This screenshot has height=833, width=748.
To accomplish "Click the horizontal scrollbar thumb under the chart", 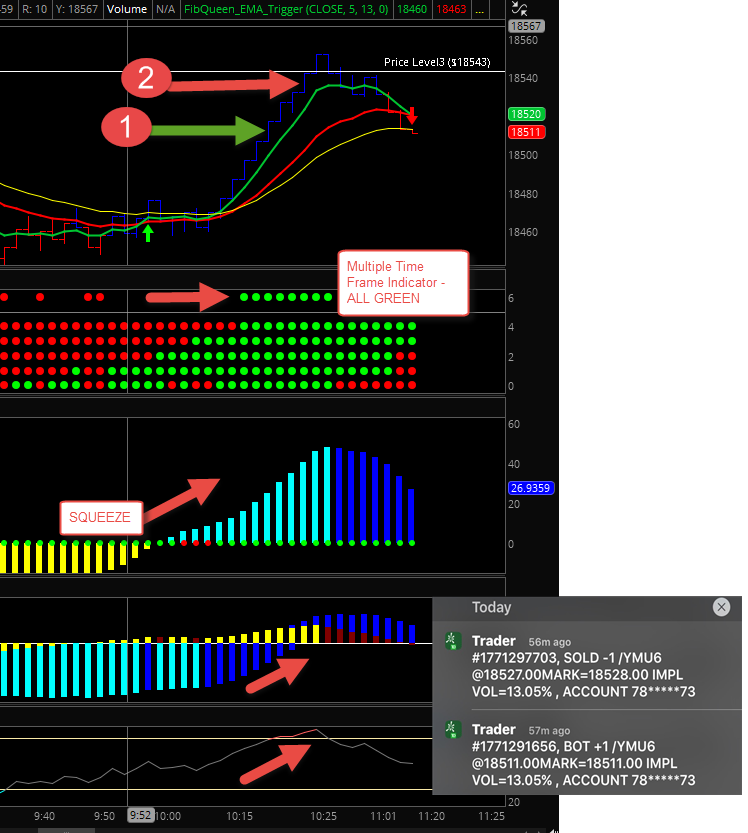I will point(66,830).
